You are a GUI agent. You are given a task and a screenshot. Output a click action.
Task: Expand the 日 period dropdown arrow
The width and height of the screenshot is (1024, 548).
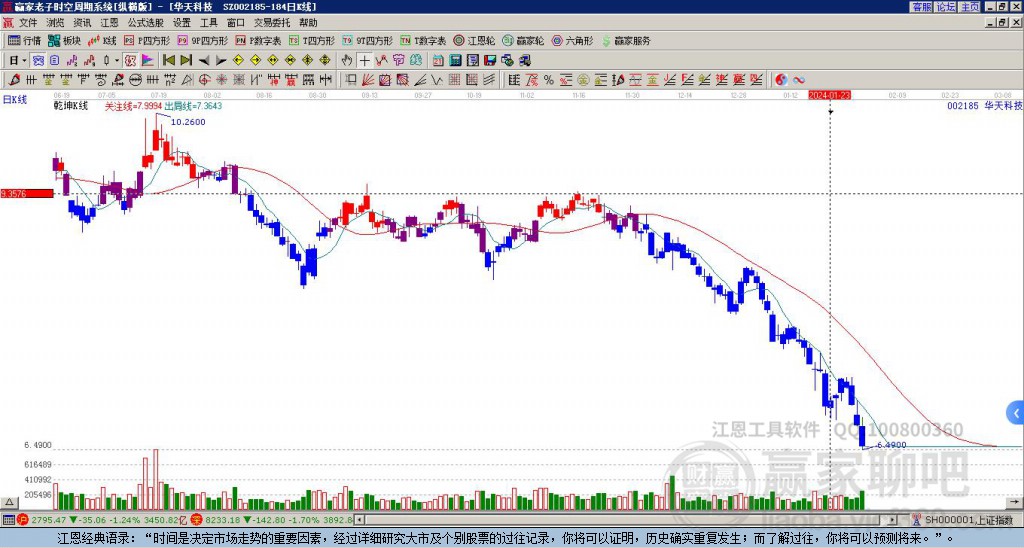(24, 60)
